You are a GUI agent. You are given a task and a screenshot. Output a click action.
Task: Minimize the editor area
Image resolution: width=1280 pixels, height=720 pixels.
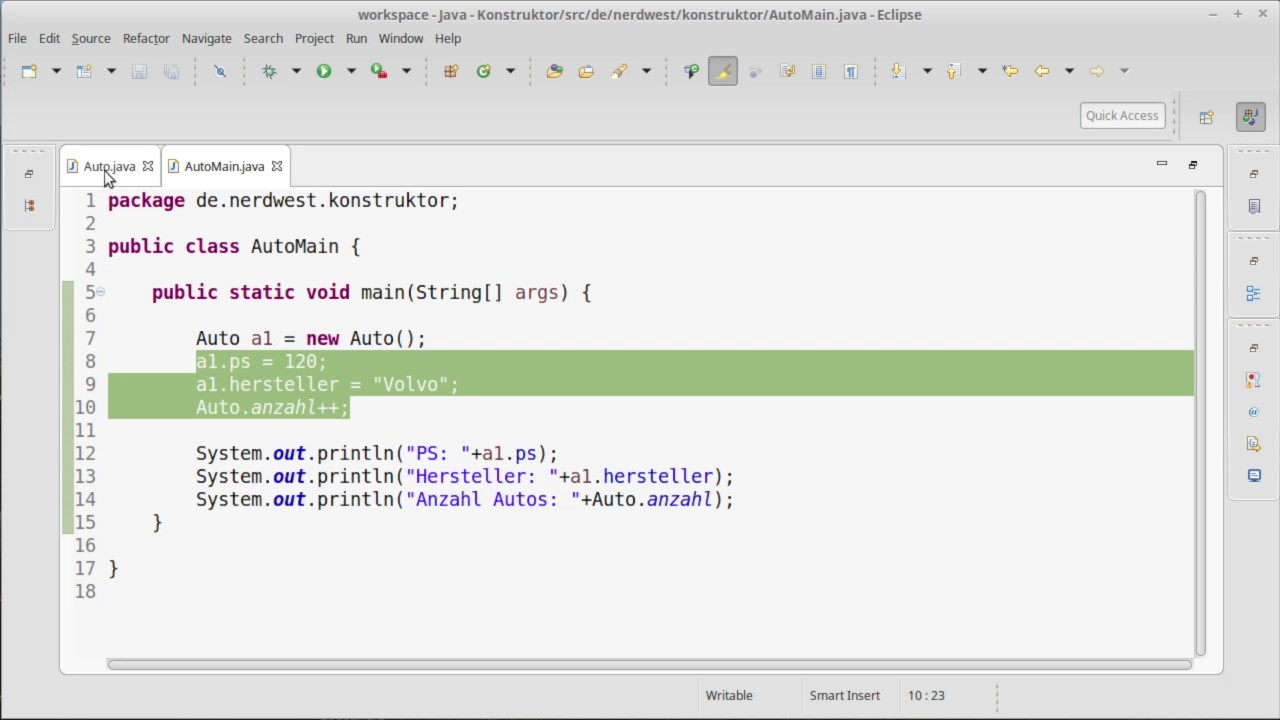click(x=1162, y=164)
